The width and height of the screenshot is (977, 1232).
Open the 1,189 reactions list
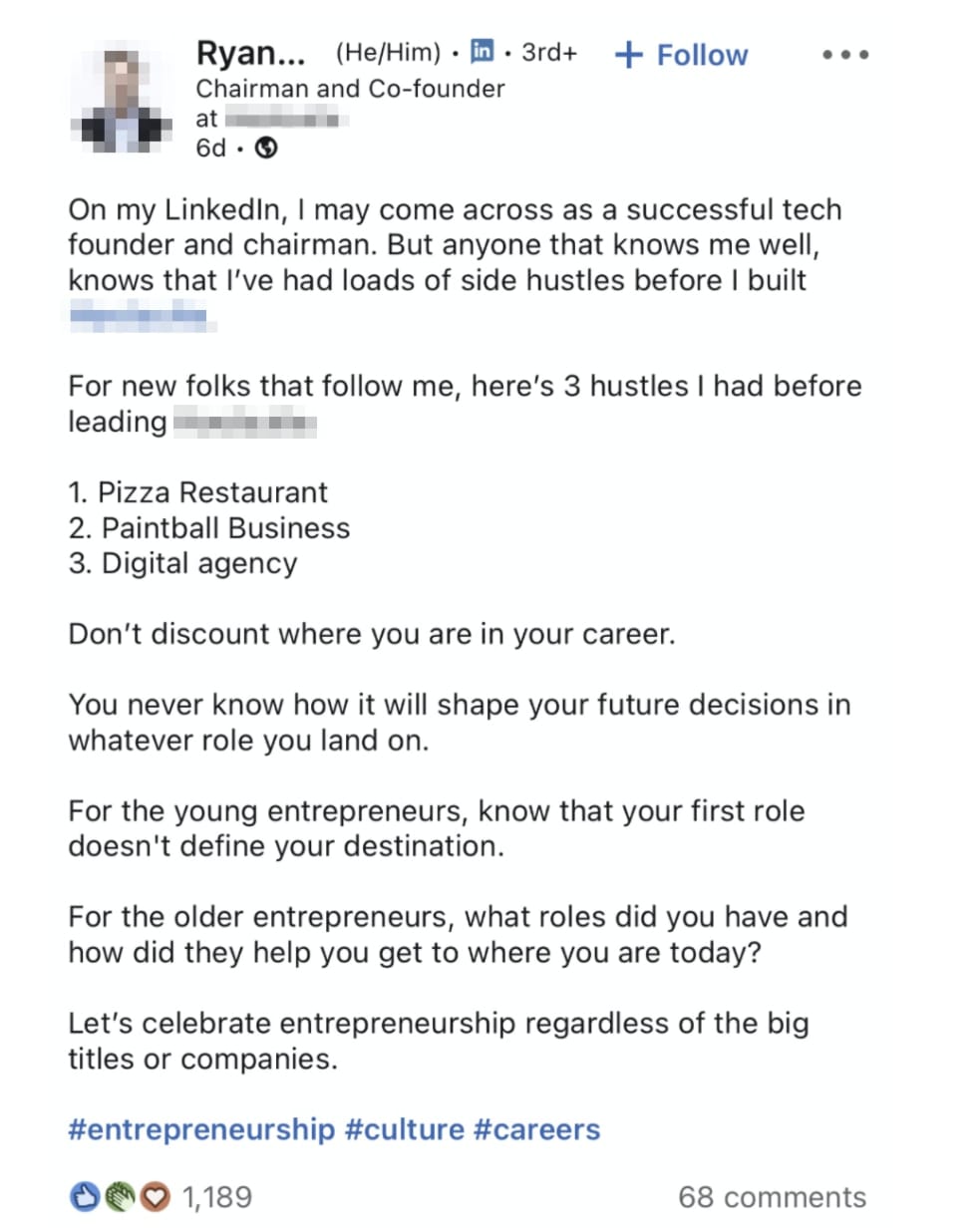[x=217, y=1197]
